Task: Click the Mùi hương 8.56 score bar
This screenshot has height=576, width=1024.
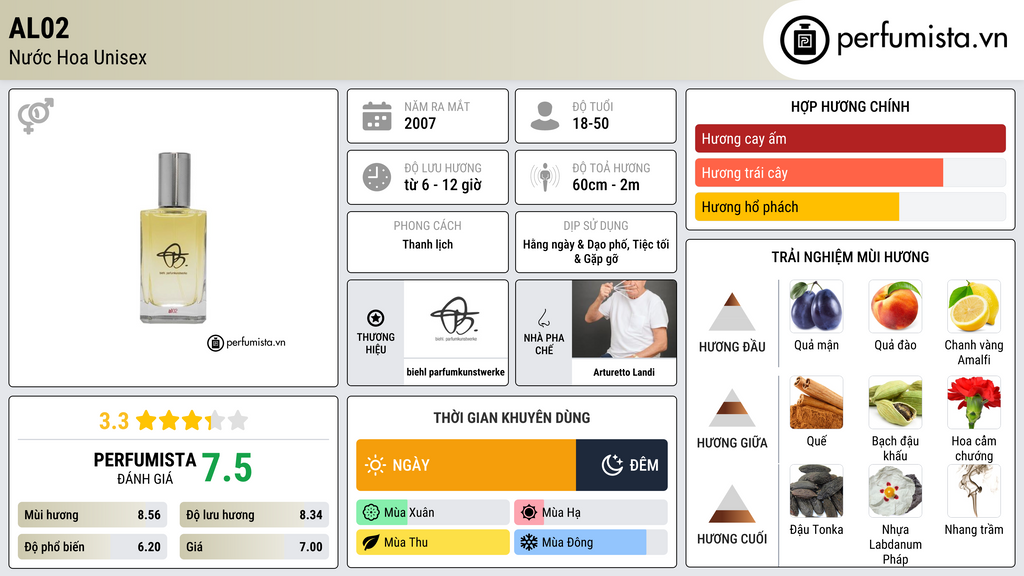Action: tap(93, 515)
